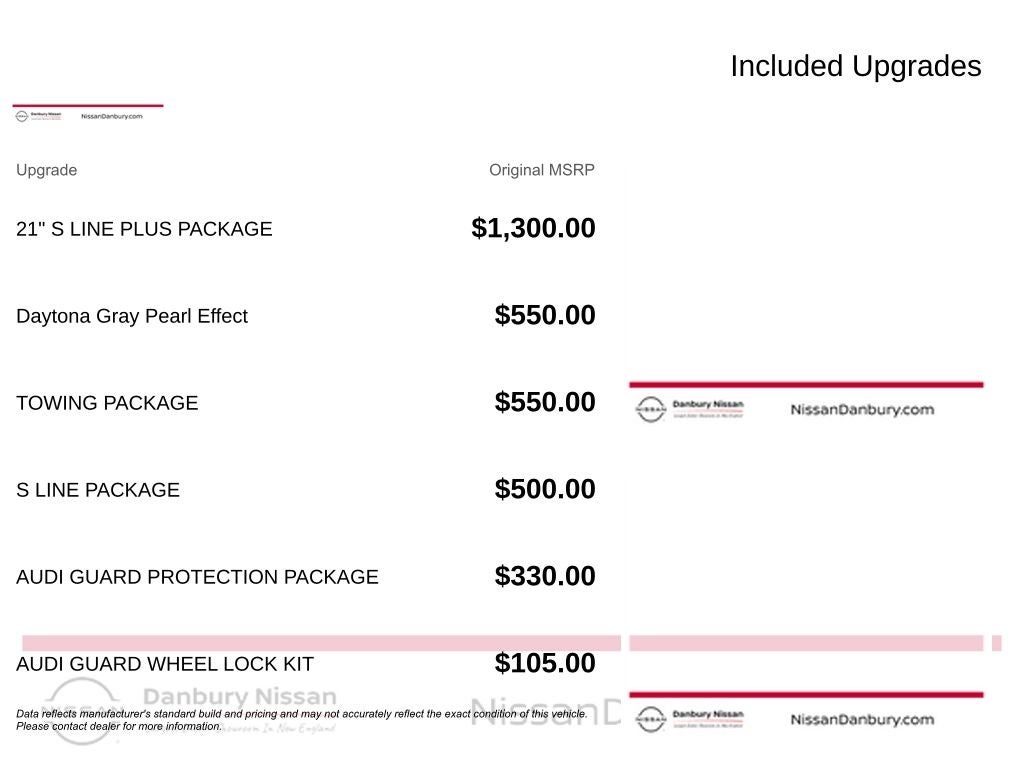Click the Included Upgrades title
1024x768 pixels.
(x=856, y=67)
